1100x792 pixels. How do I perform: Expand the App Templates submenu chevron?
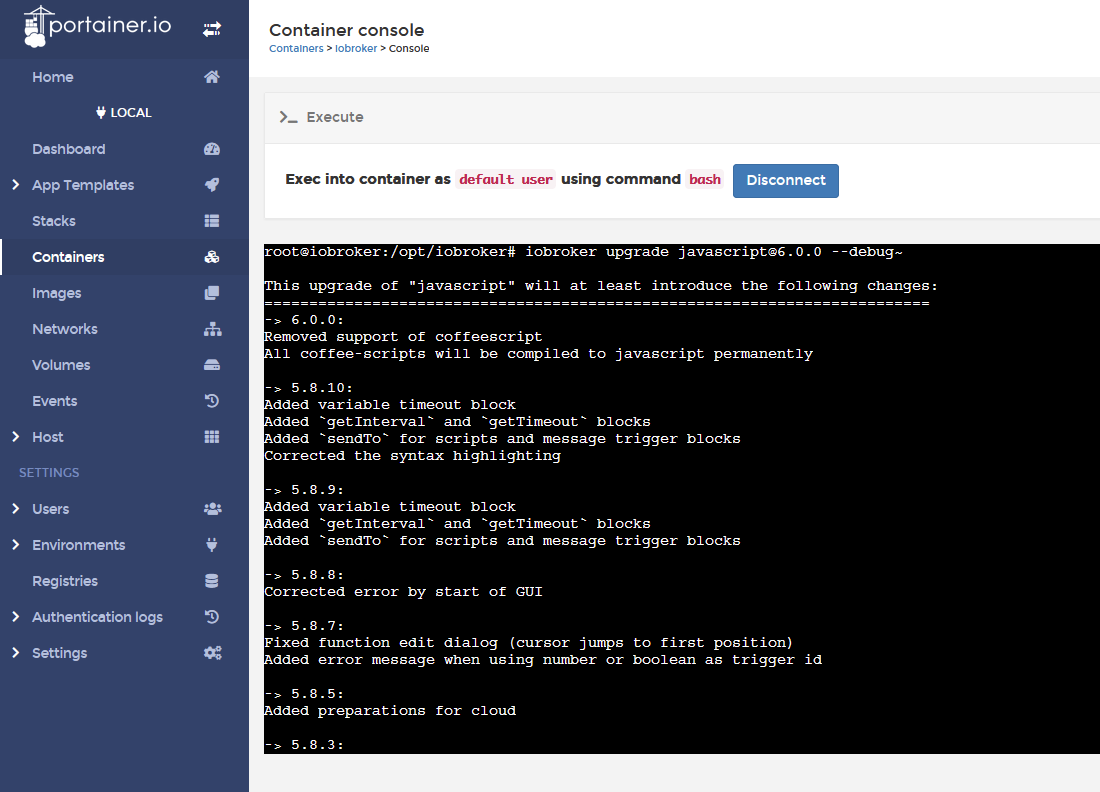15,184
